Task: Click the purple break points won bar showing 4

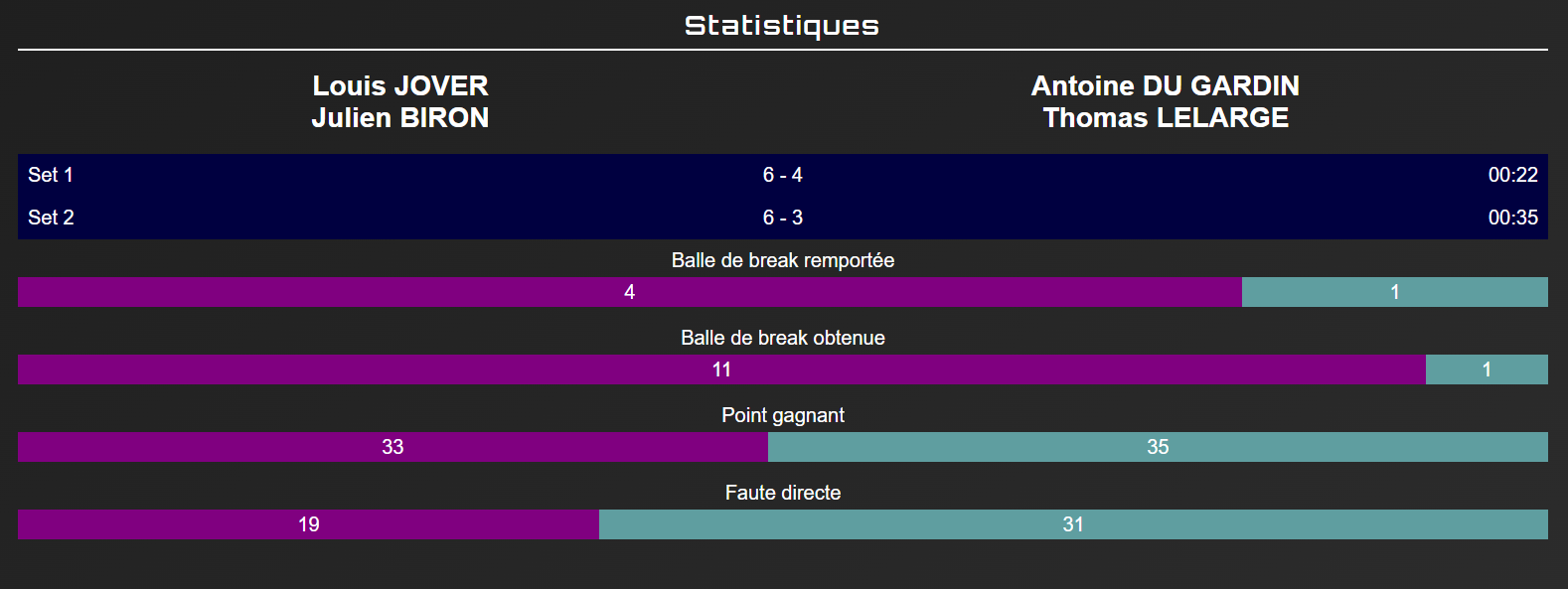Action: (629, 292)
